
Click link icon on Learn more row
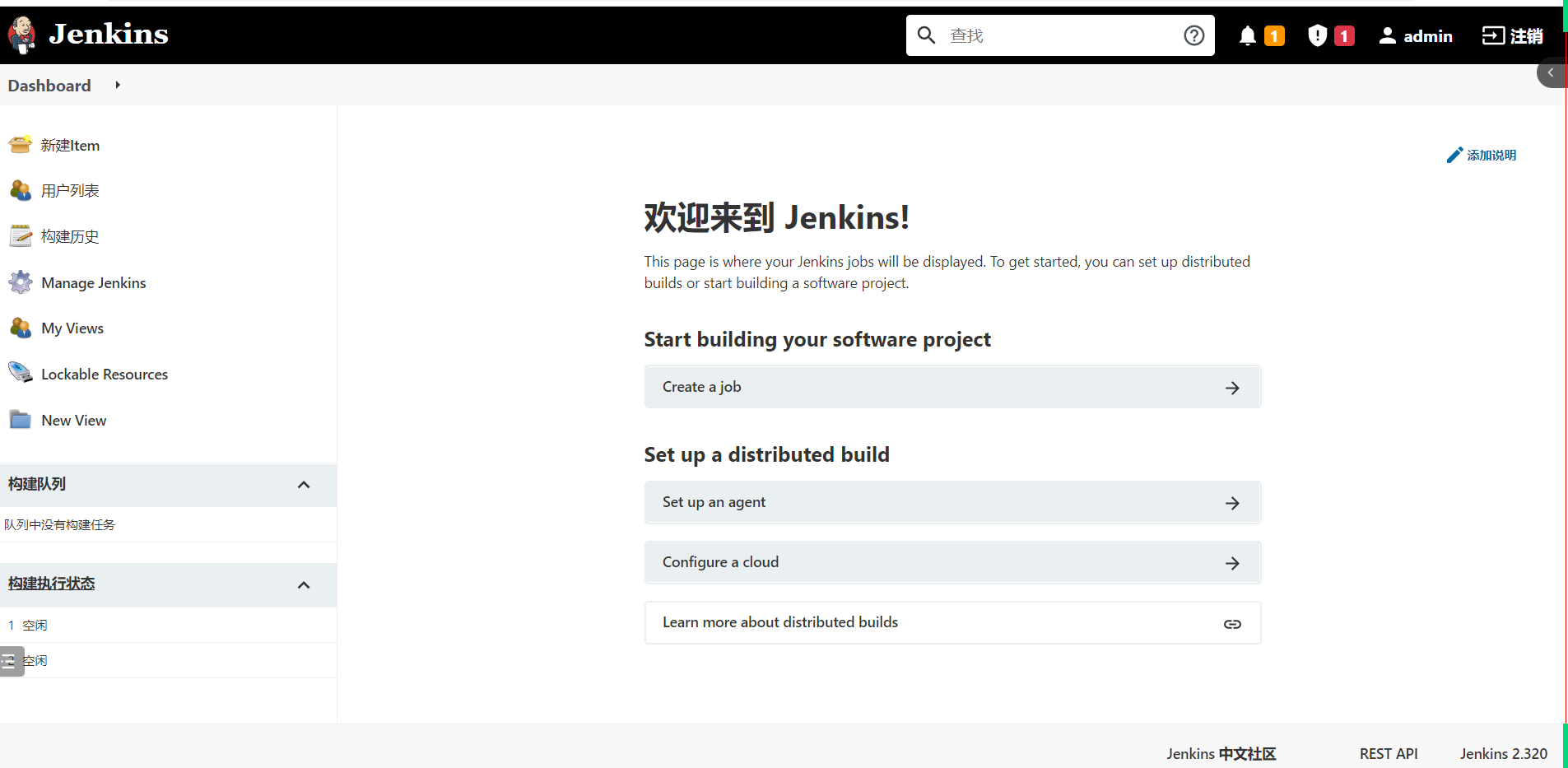(1232, 624)
